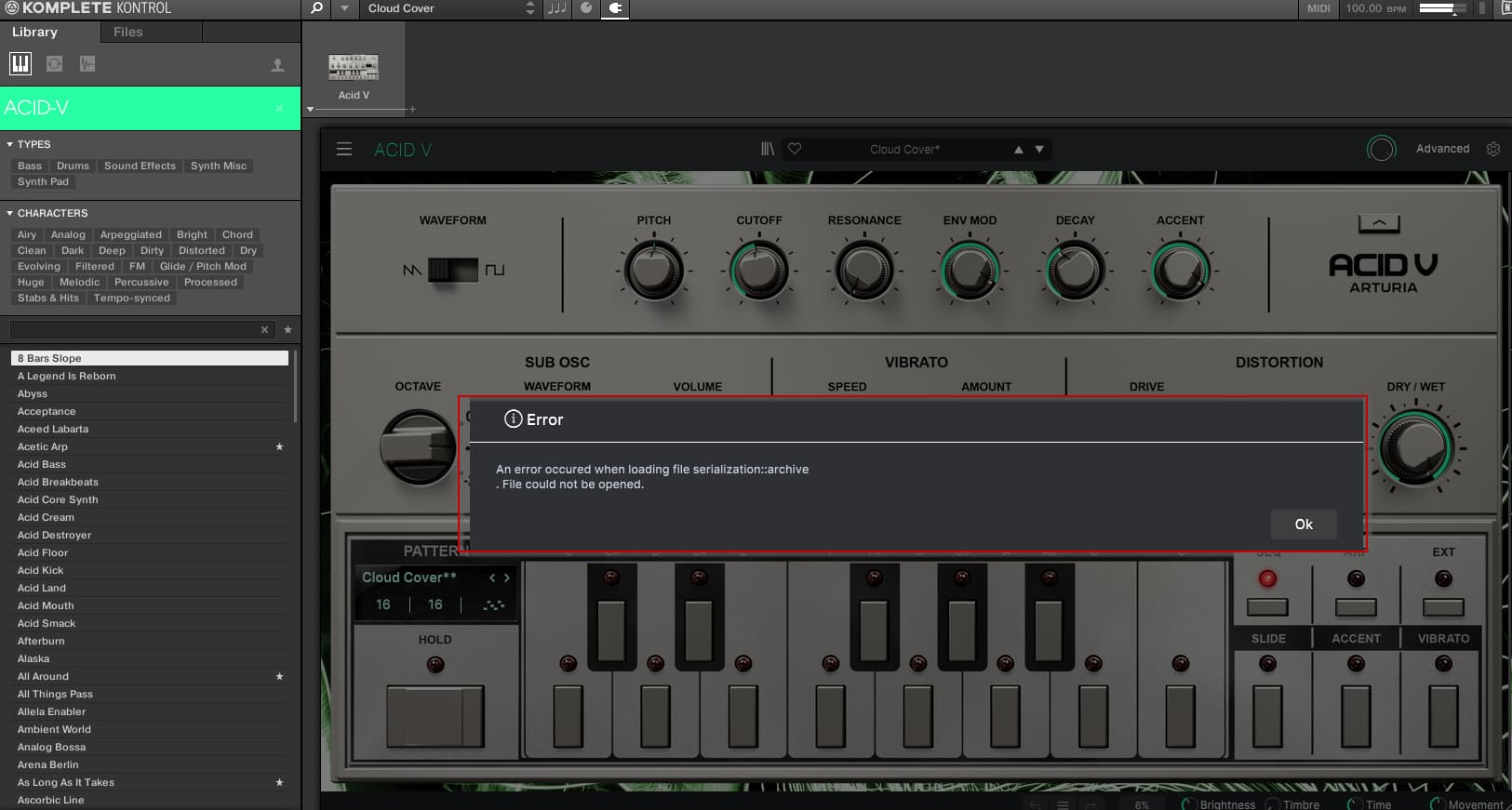Viewport: 1512px width, 810px height.
Task: Click the star next to Acetic Arp
Action: (279, 447)
